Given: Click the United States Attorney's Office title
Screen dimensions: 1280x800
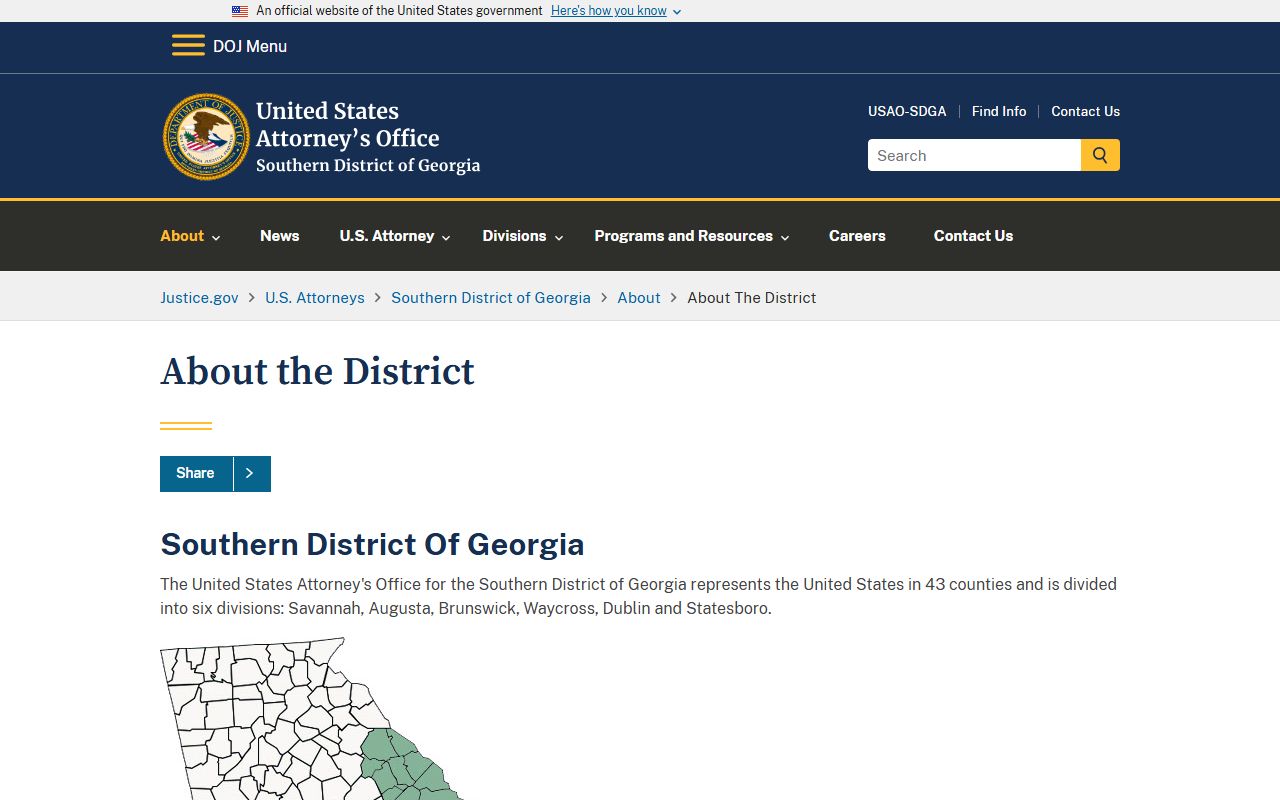Looking at the screenshot, I should 368,137.
